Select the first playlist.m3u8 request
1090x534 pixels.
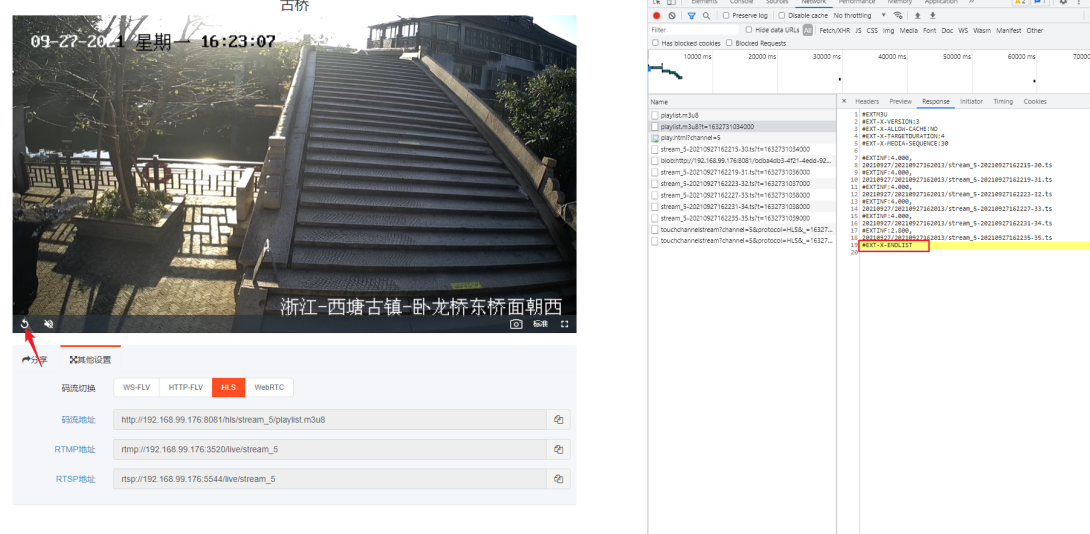click(x=742, y=115)
